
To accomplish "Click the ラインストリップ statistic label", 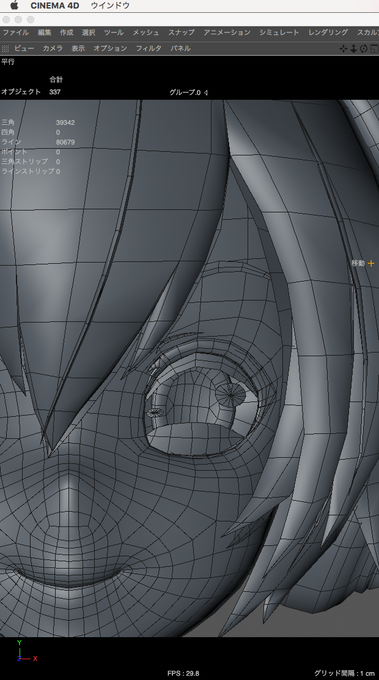I will (28, 171).
